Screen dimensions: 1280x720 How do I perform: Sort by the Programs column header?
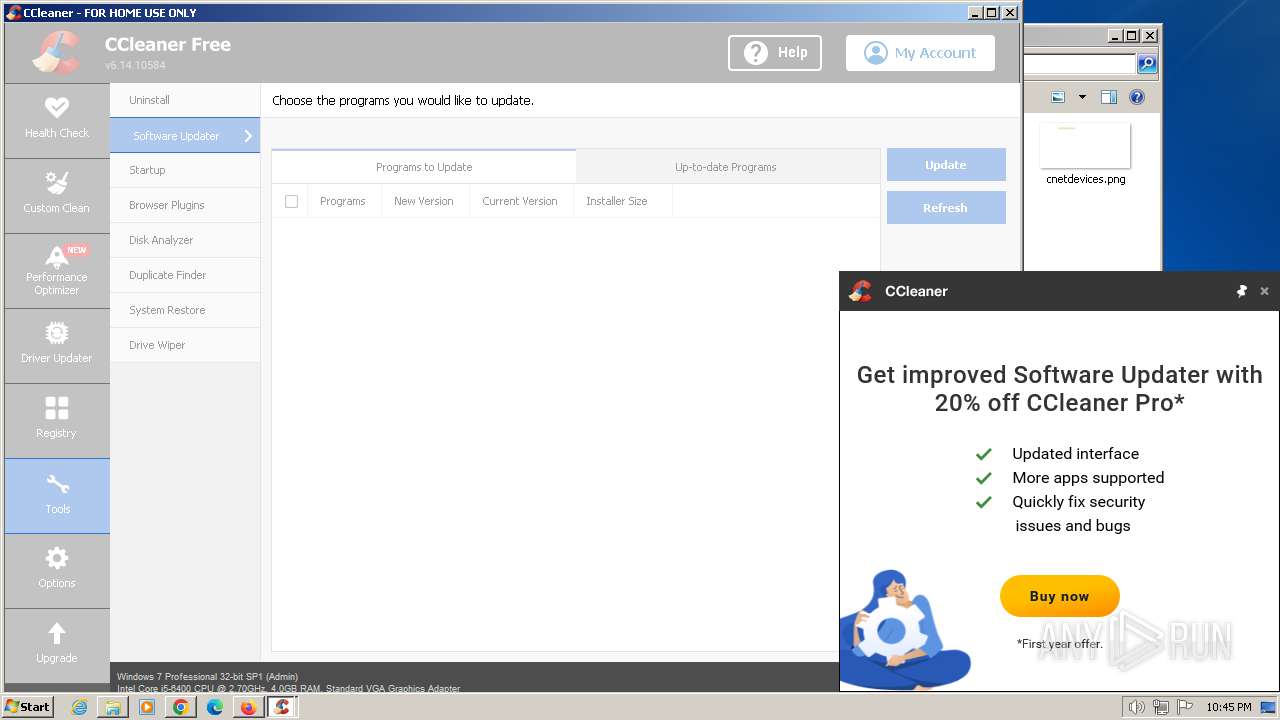tap(343, 201)
